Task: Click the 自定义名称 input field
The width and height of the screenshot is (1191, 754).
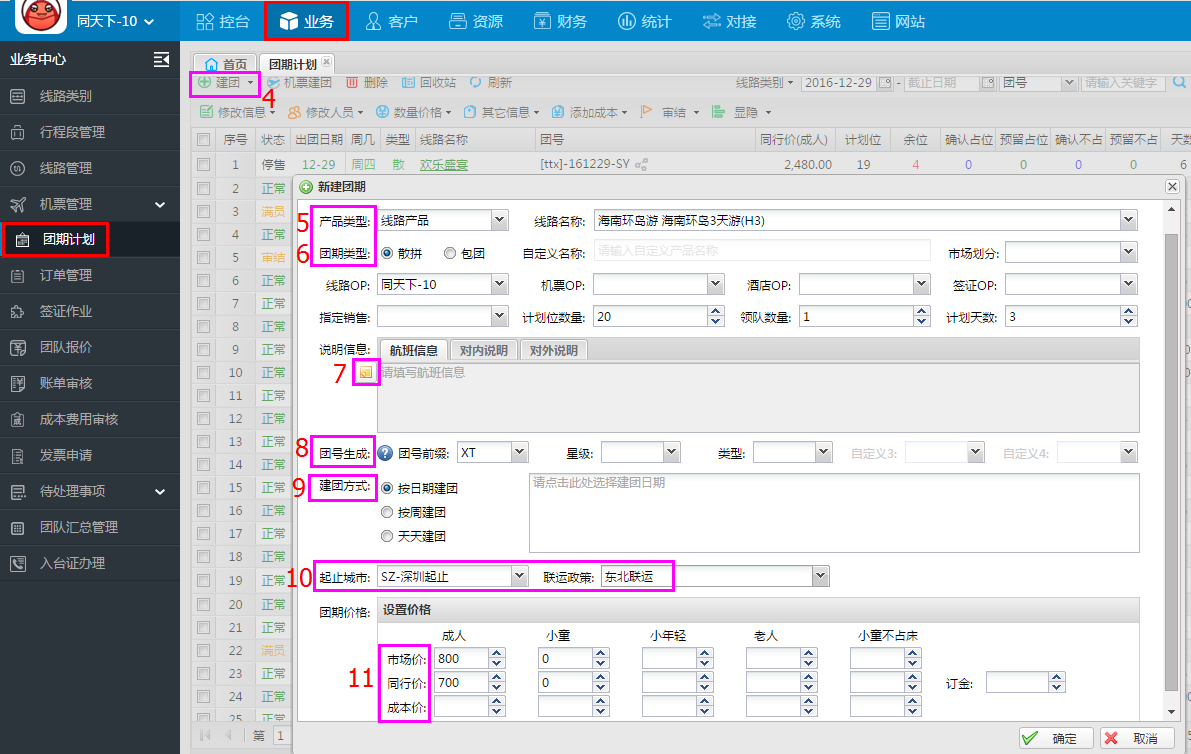Action: (x=762, y=251)
